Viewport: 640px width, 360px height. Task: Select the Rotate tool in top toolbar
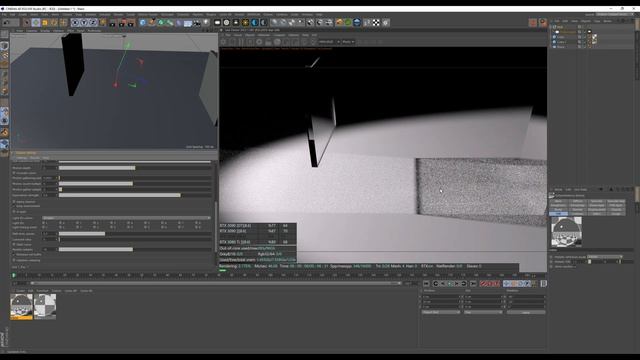[54, 22]
